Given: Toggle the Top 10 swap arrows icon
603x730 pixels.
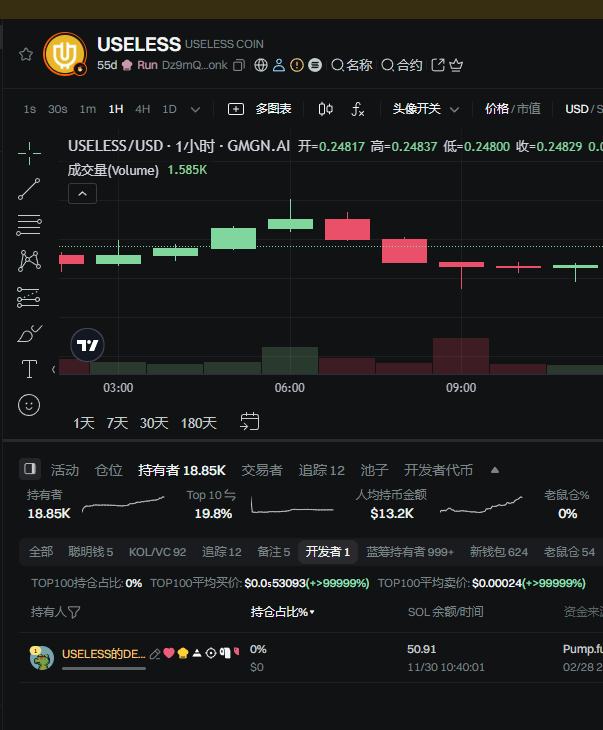Looking at the screenshot, I should tap(230, 495).
